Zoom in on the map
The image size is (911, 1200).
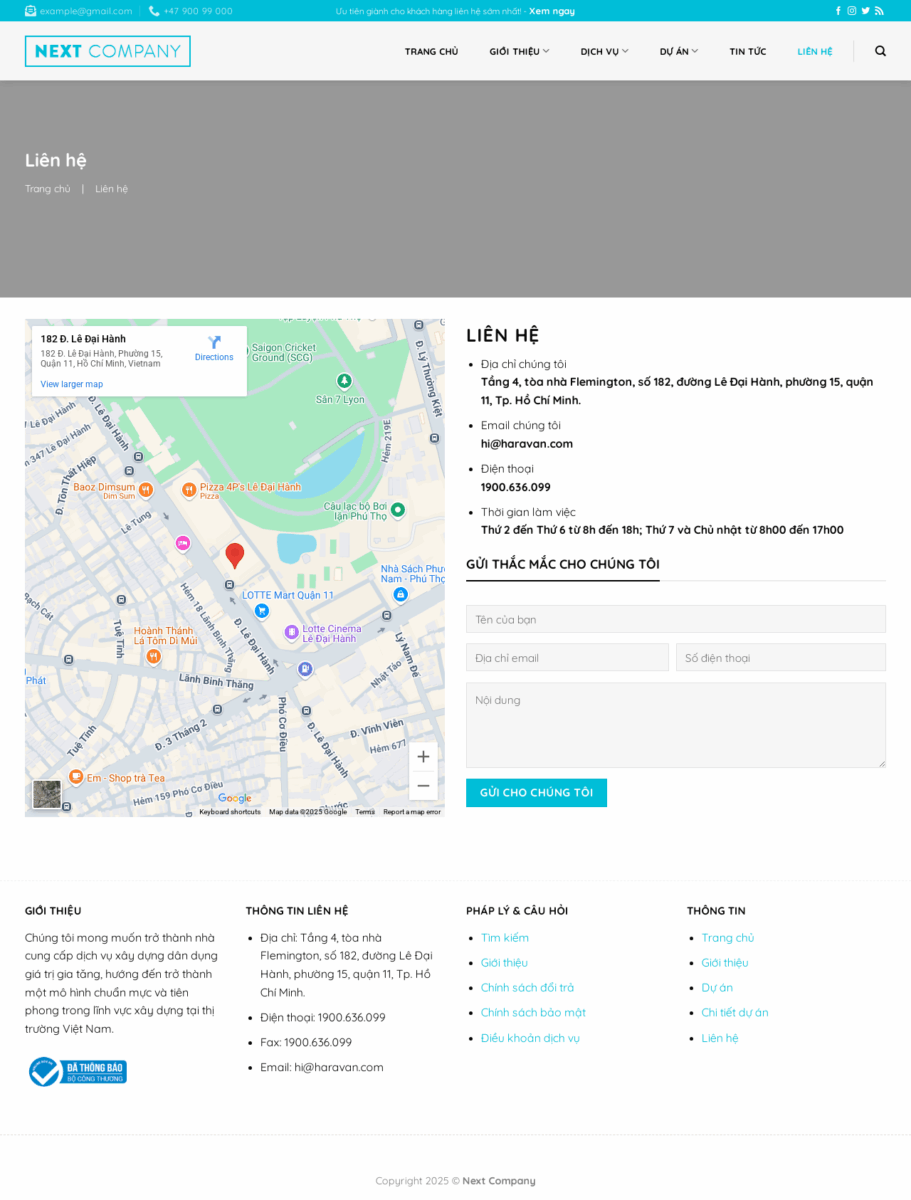[x=423, y=757]
